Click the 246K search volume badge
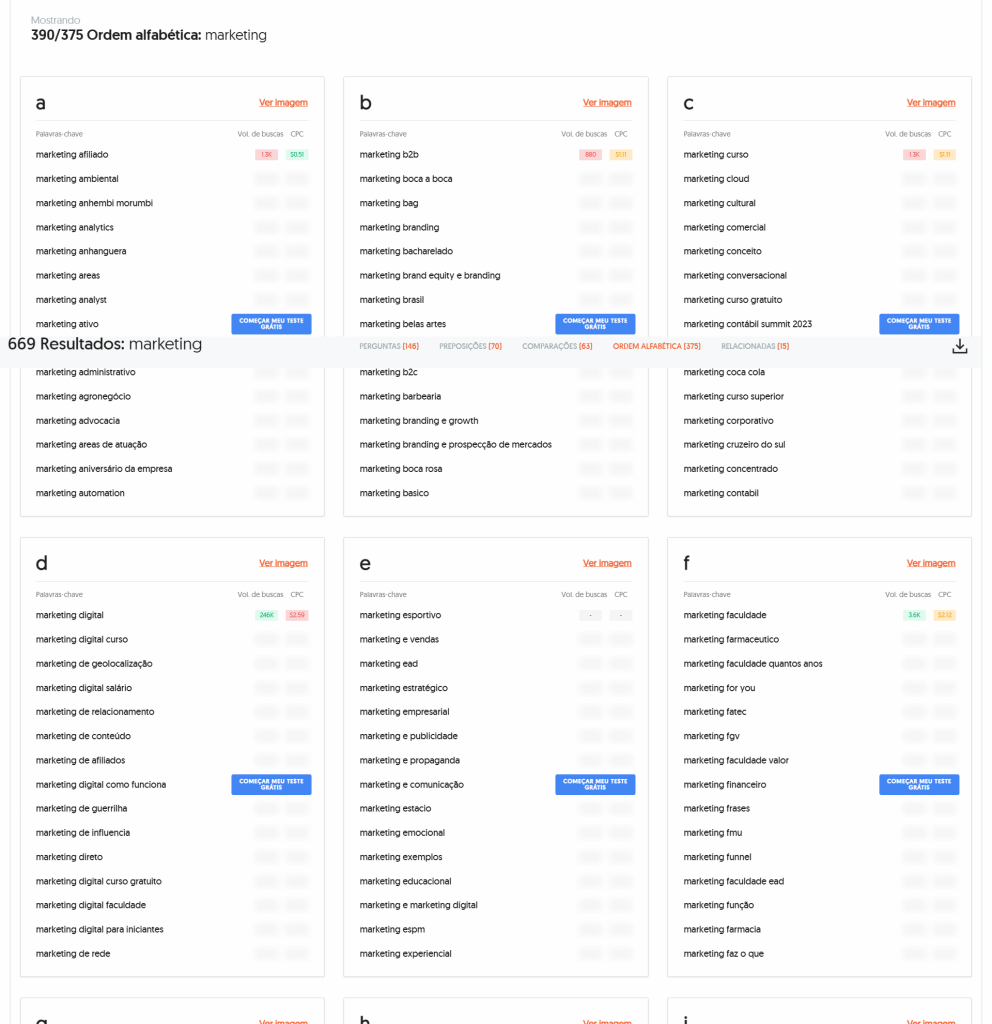This screenshot has width=992, height=1024. pos(266,615)
